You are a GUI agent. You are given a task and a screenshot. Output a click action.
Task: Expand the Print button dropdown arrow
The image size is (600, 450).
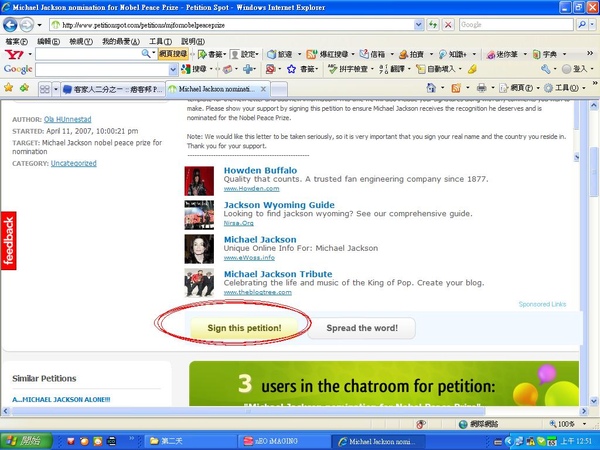[492, 88]
